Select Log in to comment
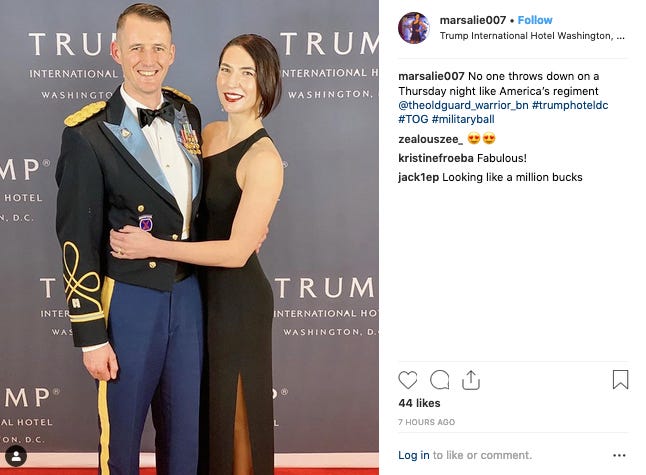The image size is (646, 475). click(414, 455)
